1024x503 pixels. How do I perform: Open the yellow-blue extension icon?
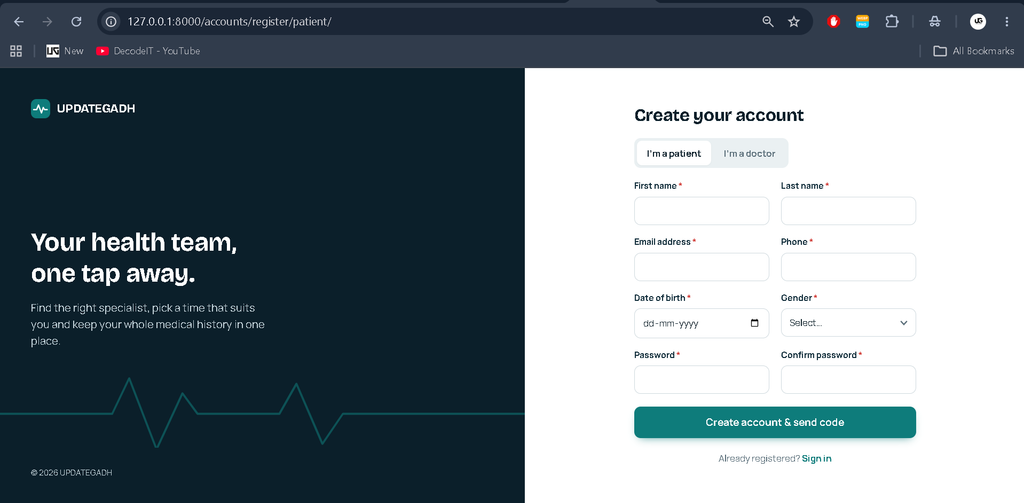pos(863,22)
